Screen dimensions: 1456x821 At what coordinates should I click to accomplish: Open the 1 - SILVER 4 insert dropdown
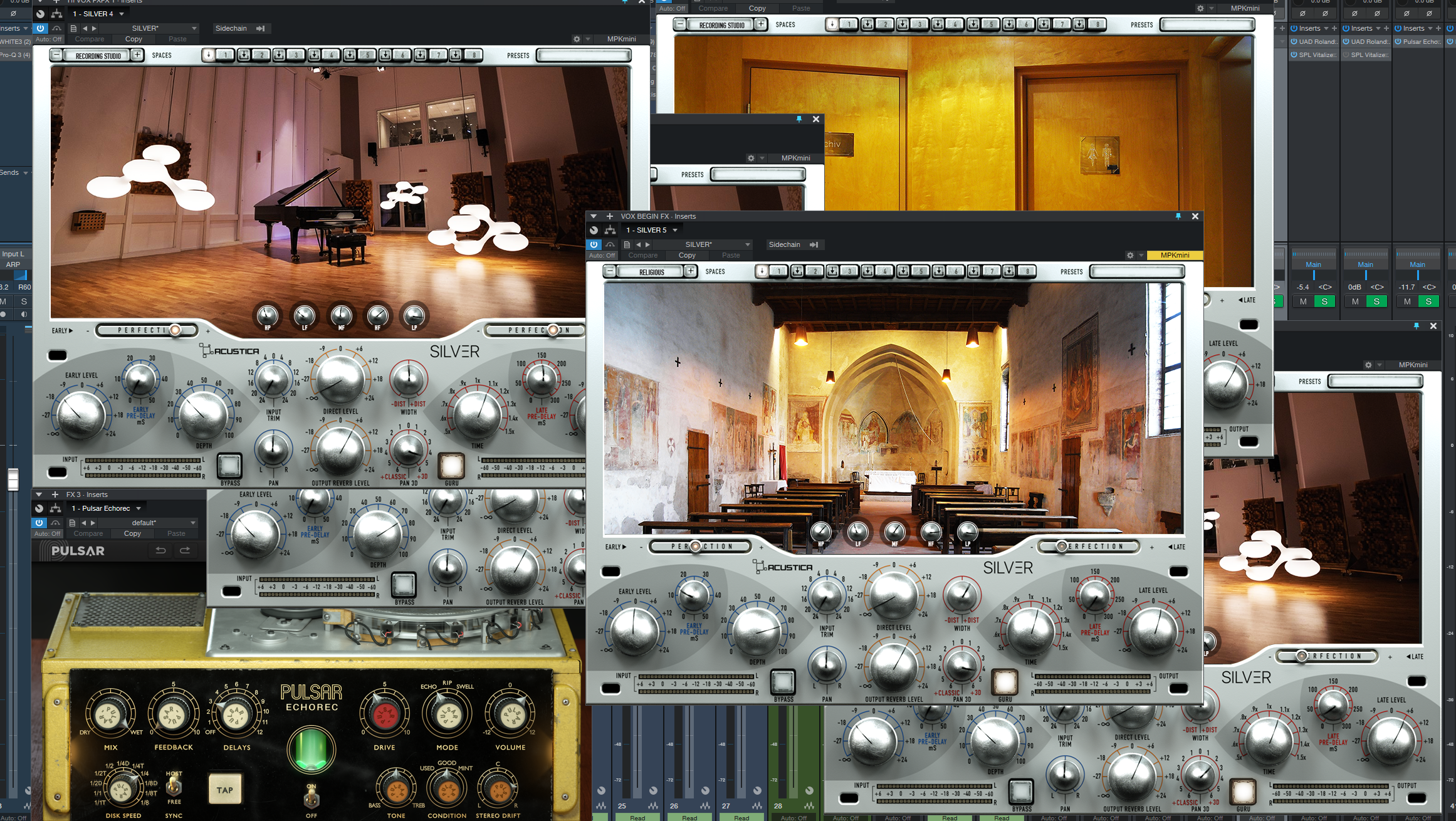pos(122,14)
